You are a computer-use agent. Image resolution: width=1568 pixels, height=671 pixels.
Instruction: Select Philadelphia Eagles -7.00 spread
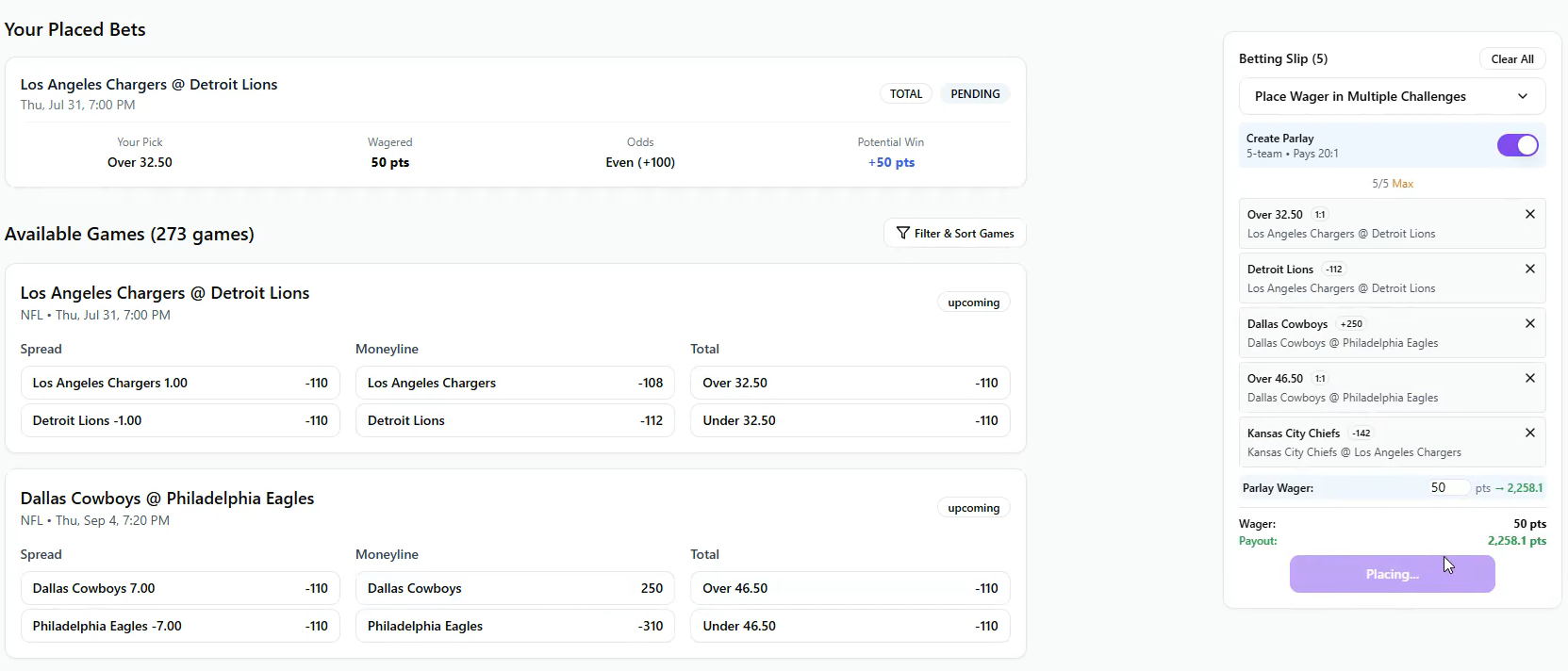[180, 626]
